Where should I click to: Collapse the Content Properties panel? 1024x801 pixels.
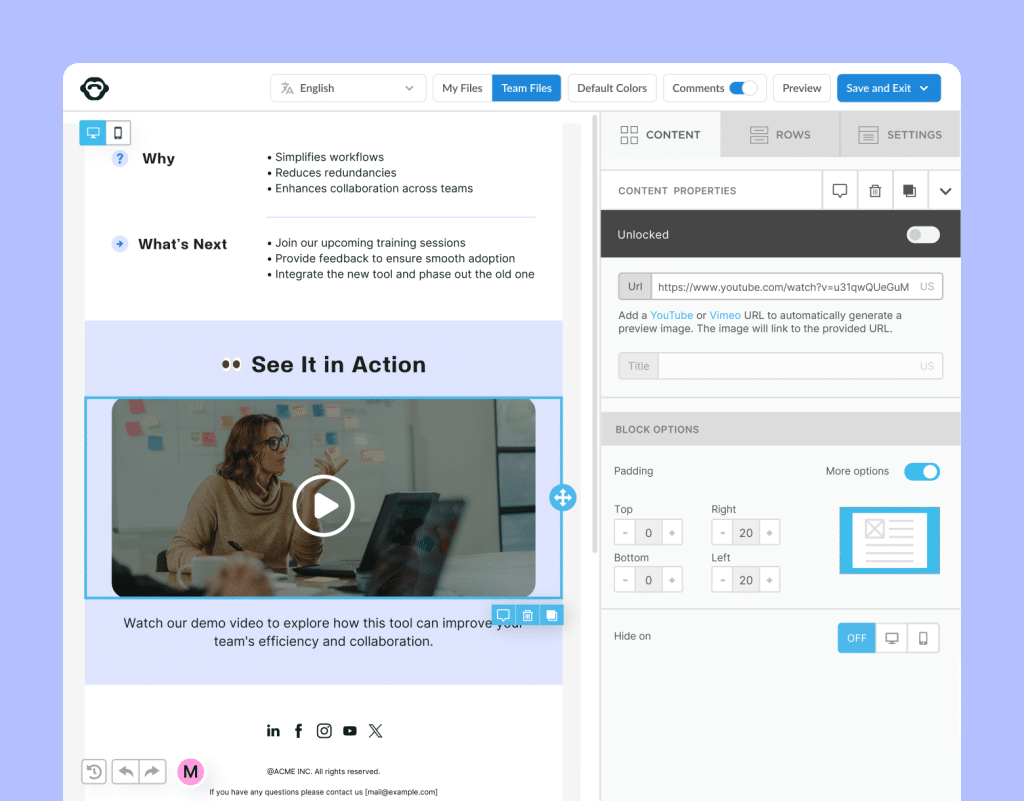pos(944,190)
